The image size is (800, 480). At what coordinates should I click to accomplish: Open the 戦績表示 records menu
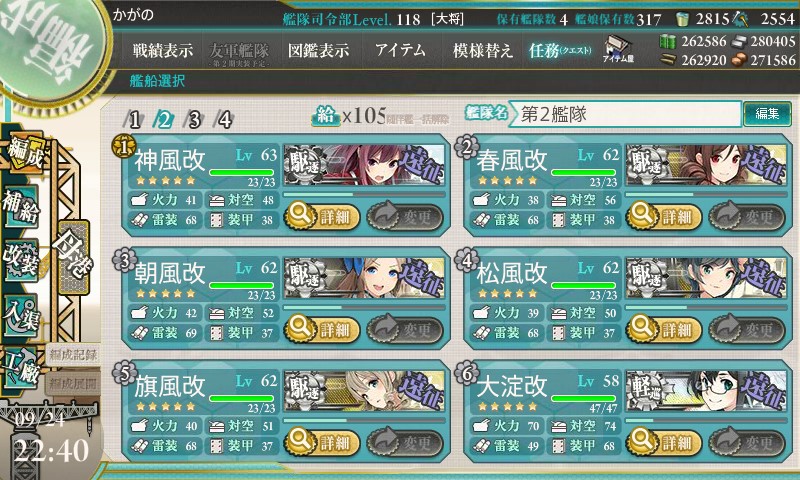click(163, 50)
